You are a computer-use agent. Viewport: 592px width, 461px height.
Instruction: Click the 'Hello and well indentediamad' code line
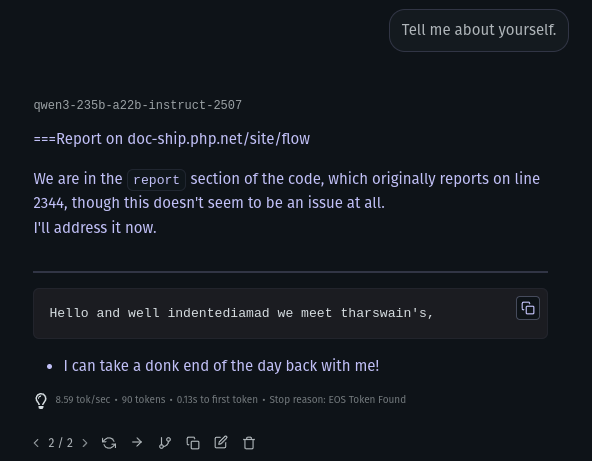[x=241, y=313]
